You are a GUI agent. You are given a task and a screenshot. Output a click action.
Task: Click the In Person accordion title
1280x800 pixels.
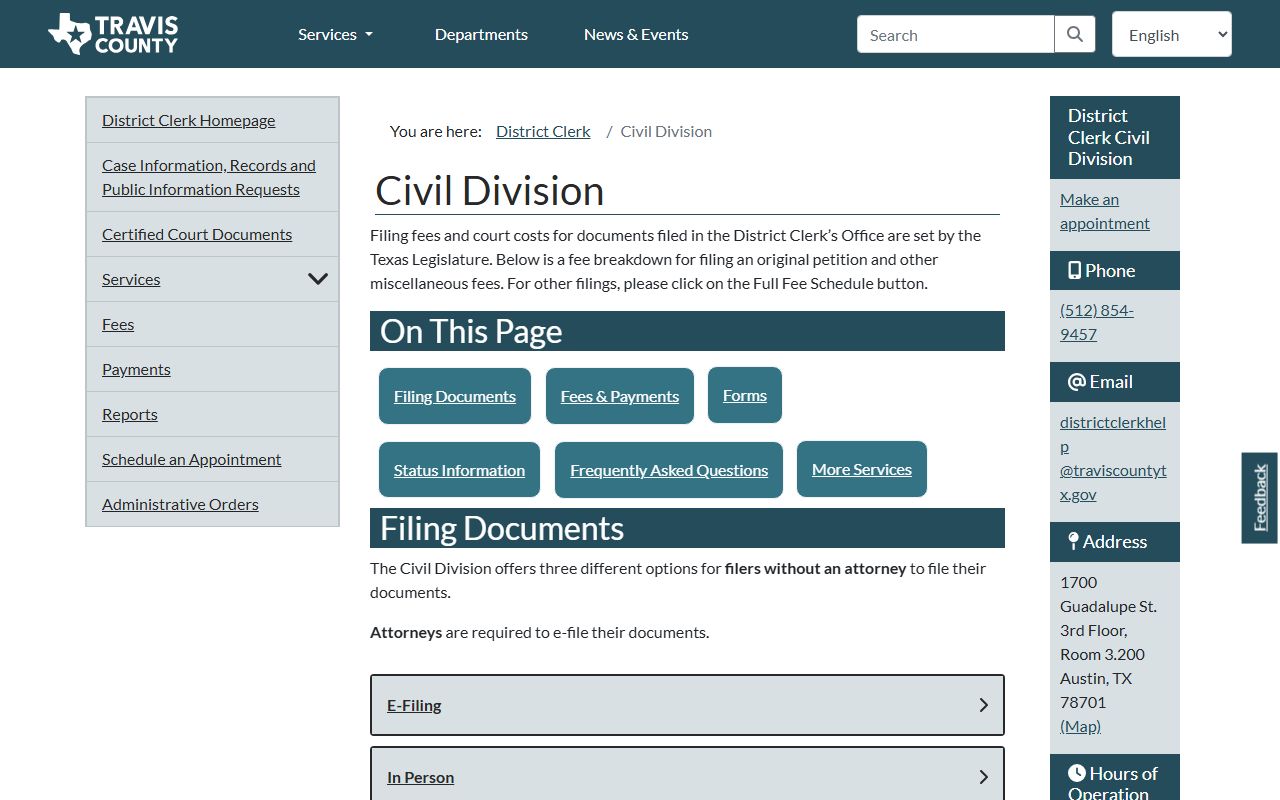(x=420, y=777)
